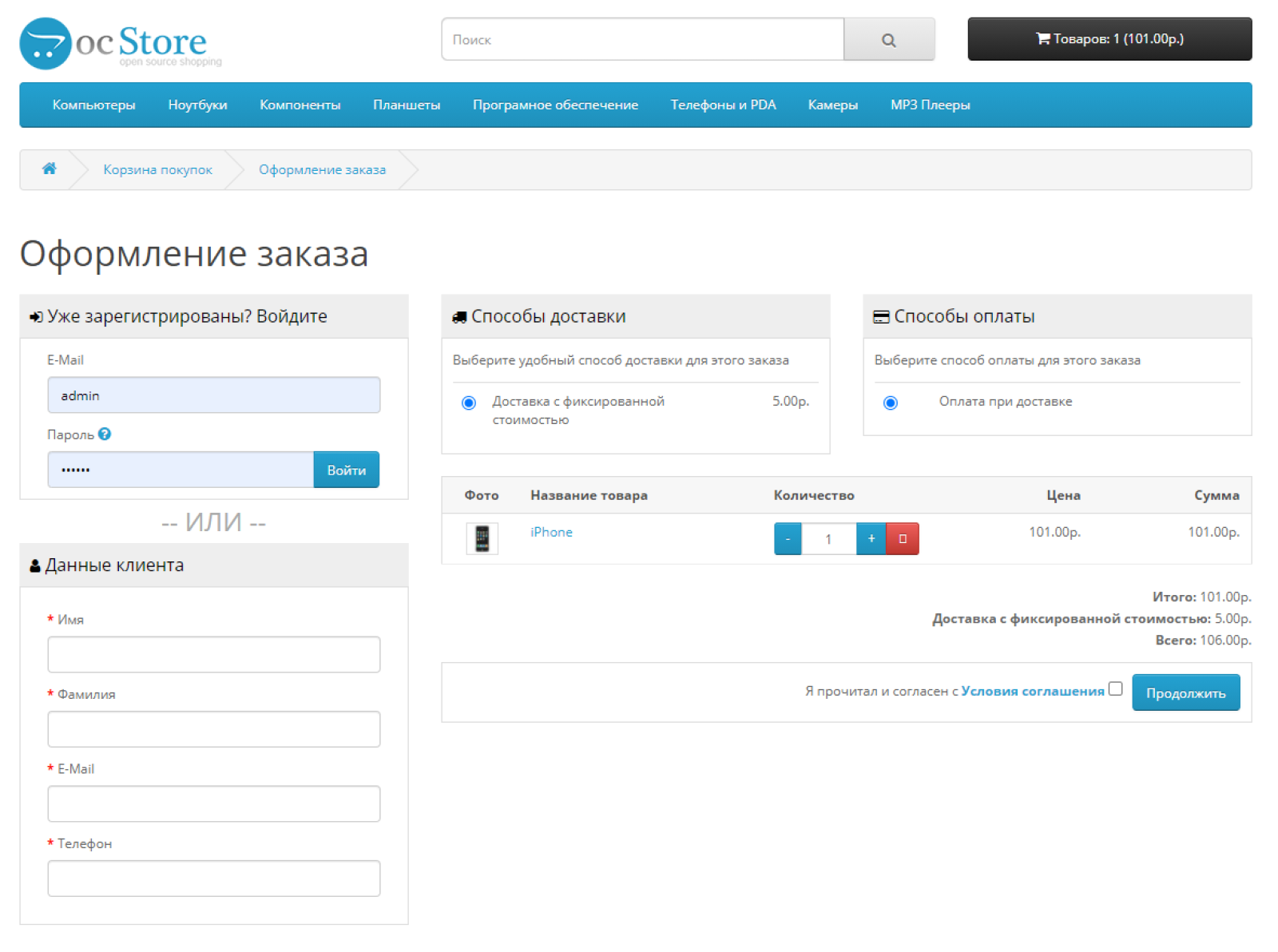Decrease iPhone quantity with minus button
The width and height of the screenshot is (1278, 952).
click(x=788, y=539)
